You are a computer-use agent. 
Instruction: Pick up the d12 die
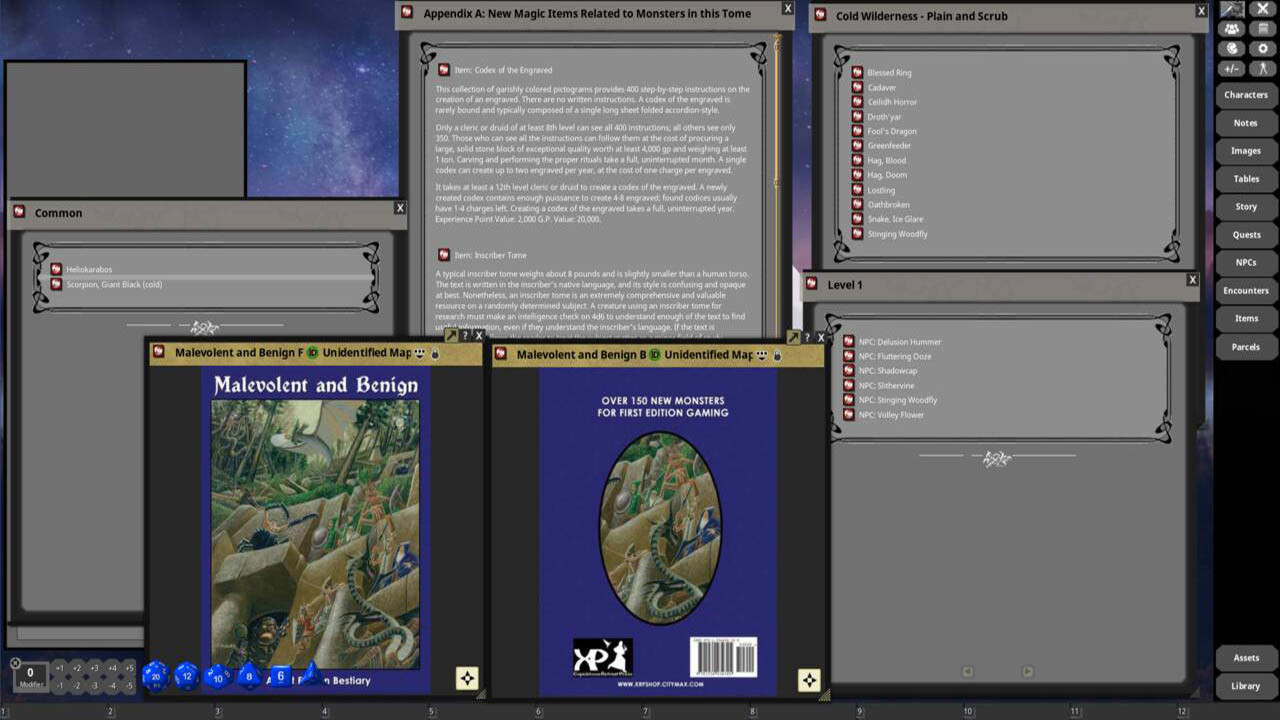point(187,676)
